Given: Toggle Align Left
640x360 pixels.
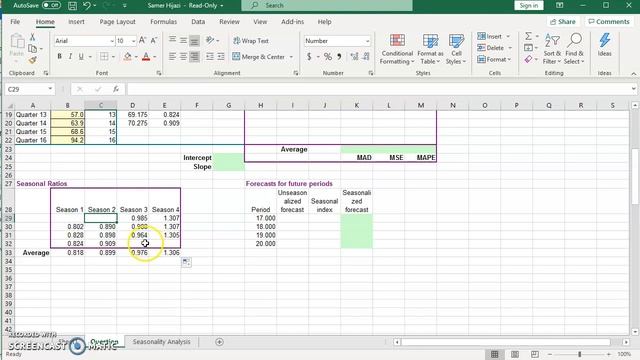Looking at the screenshot, I should (x=173, y=57).
